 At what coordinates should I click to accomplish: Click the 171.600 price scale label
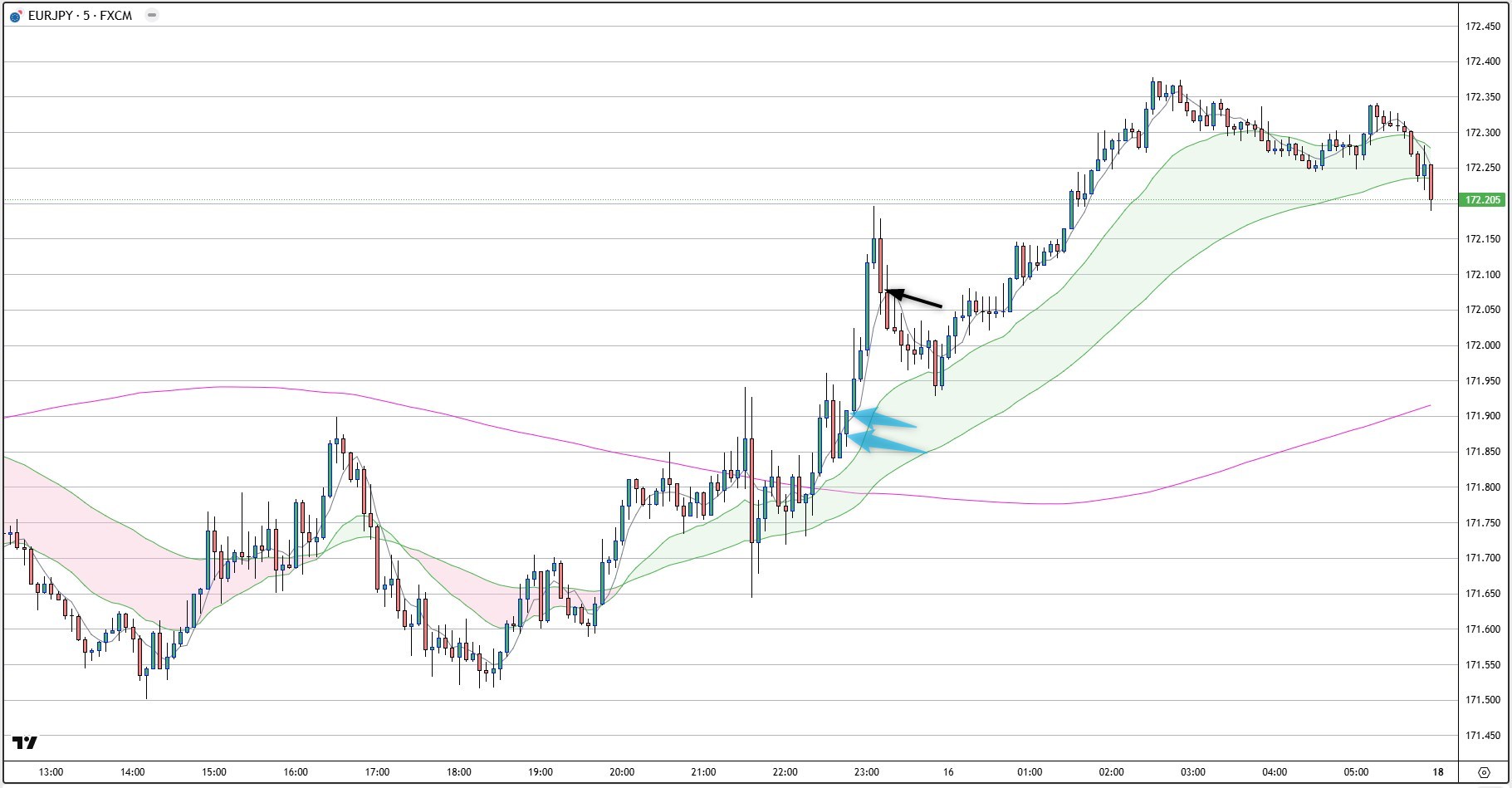pos(1482,629)
